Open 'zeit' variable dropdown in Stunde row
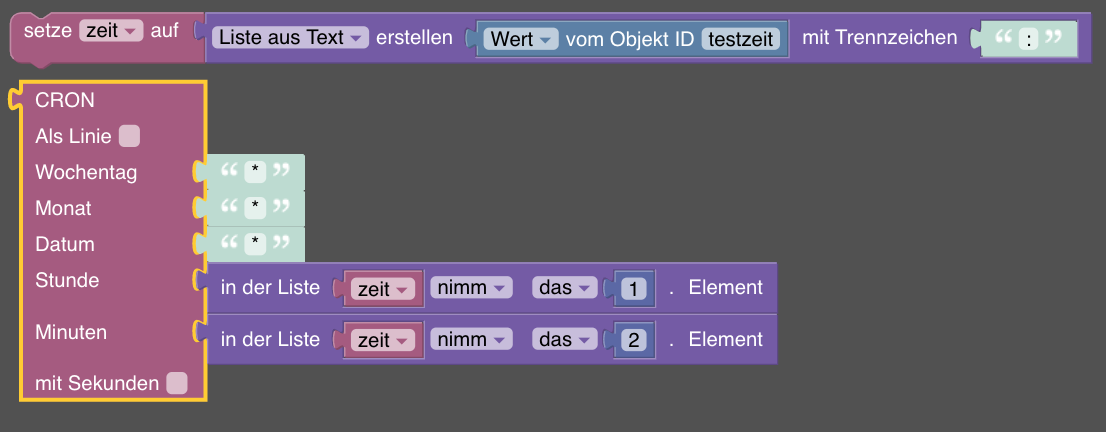 click(x=384, y=288)
